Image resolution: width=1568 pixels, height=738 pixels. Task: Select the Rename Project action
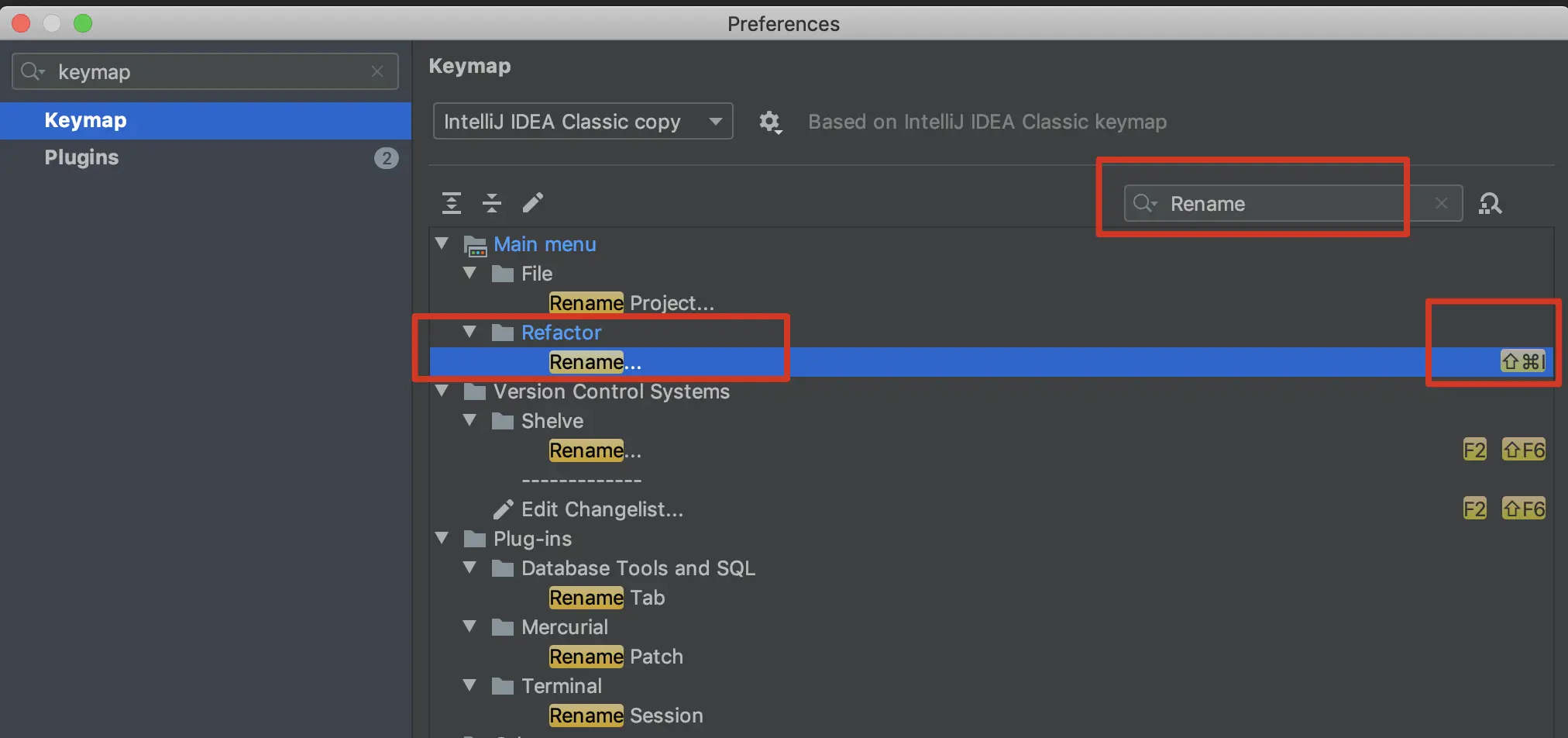[x=631, y=303]
